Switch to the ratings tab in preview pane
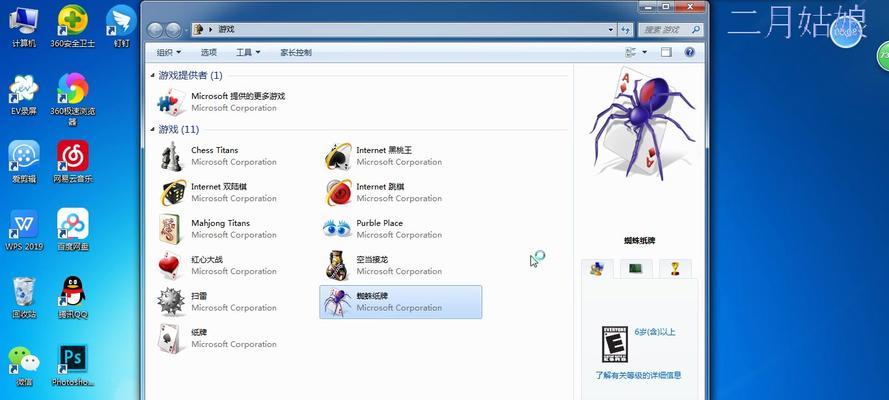889x400 pixels. click(597, 269)
